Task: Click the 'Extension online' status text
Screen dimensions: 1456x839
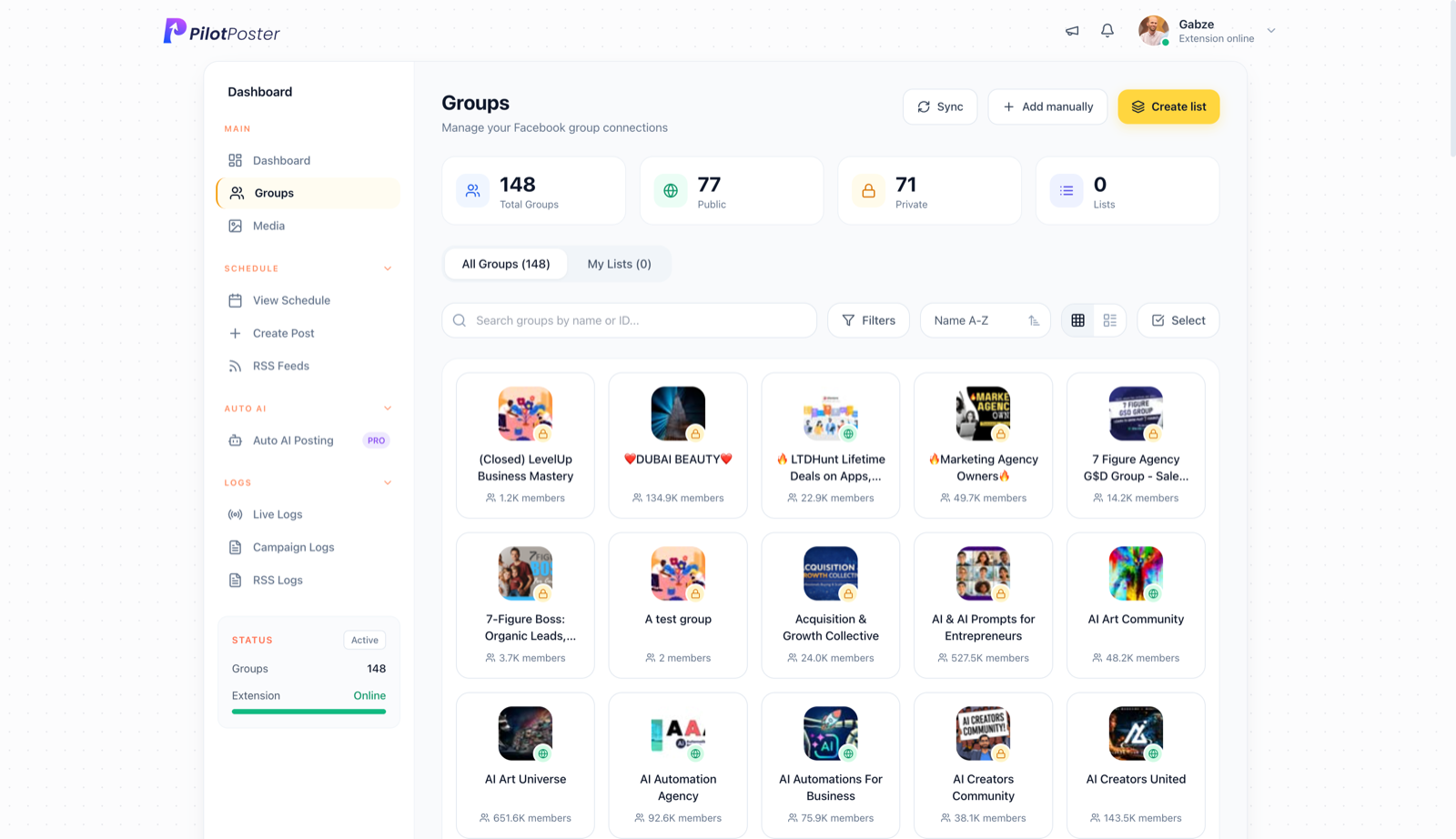Action: 1217,38
